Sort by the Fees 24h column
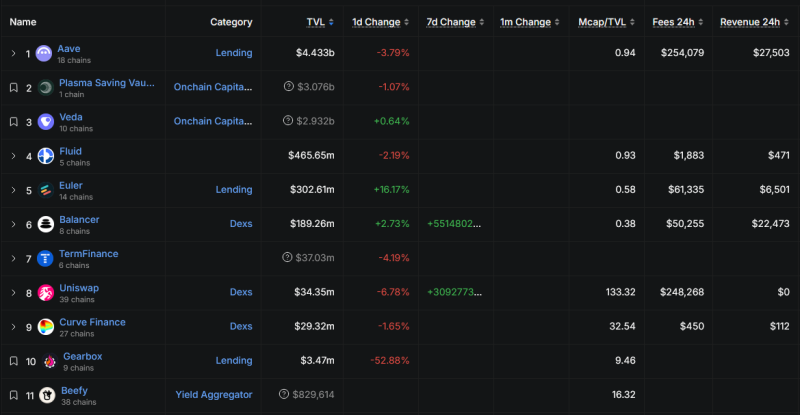800x415 pixels. click(x=679, y=22)
